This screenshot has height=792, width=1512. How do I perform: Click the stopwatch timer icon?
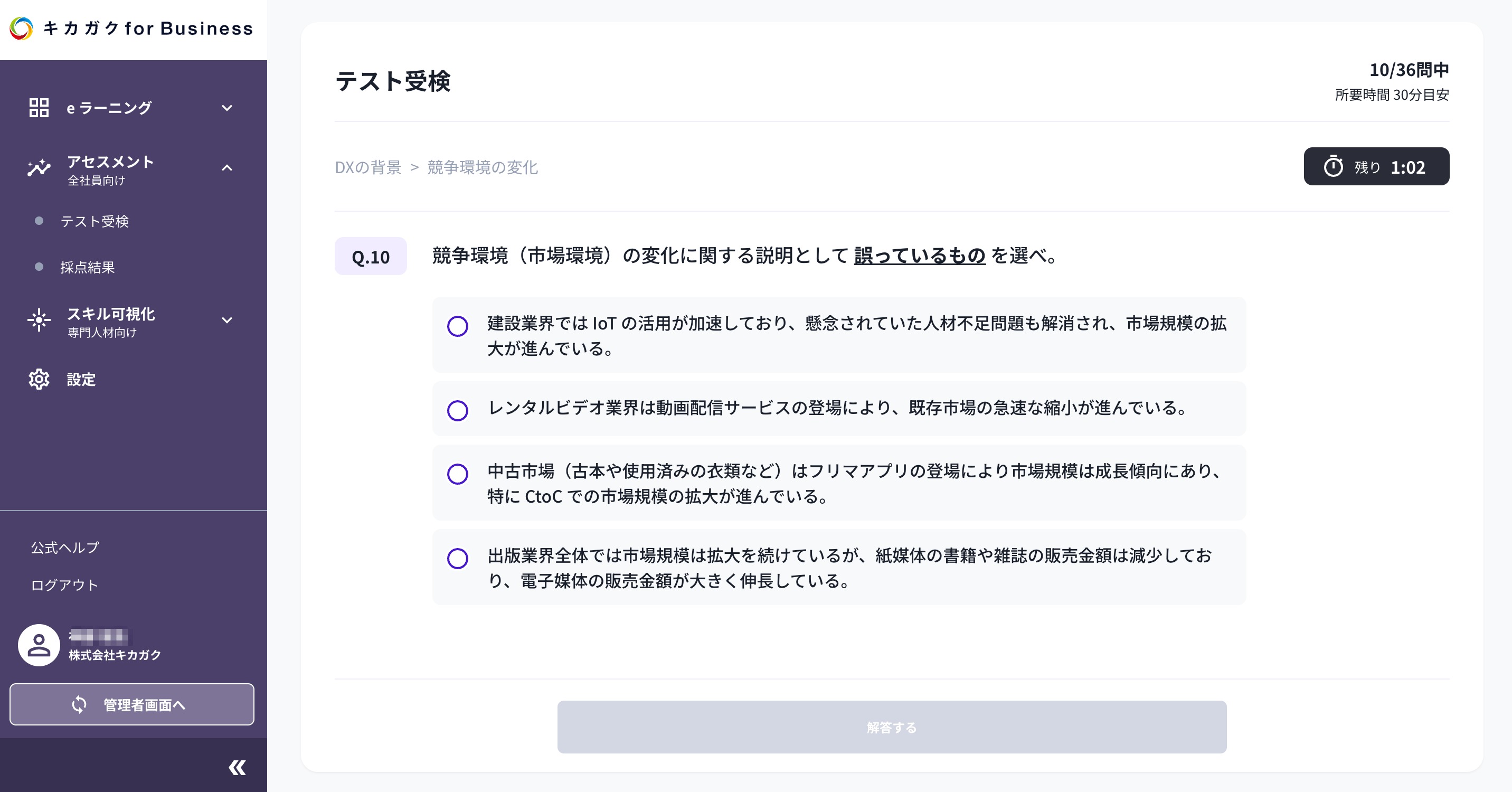click(1333, 167)
